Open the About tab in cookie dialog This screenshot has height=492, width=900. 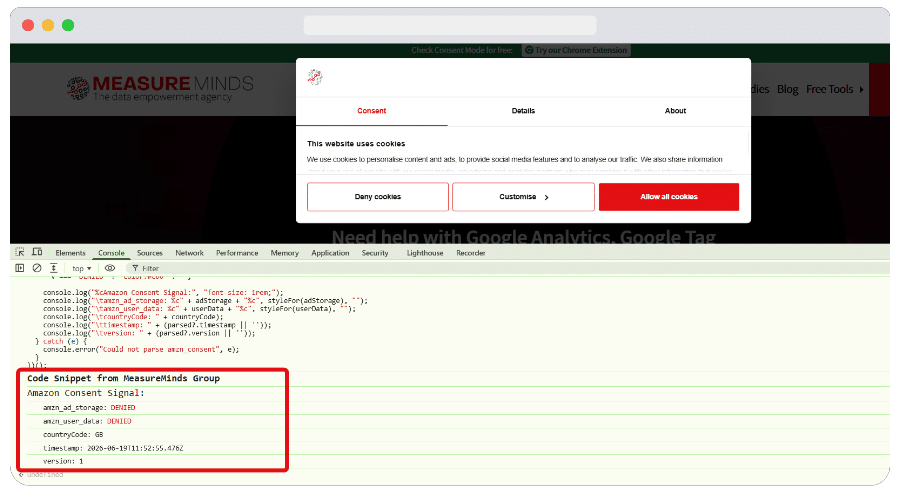click(x=675, y=111)
